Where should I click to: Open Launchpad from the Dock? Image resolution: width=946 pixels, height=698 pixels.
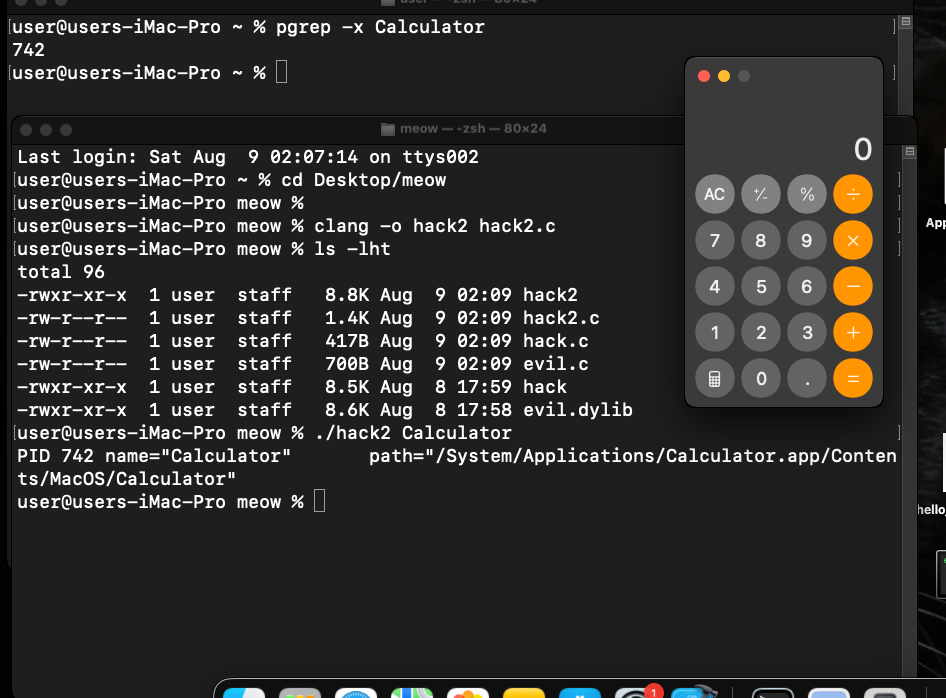(x=300, y=693)
